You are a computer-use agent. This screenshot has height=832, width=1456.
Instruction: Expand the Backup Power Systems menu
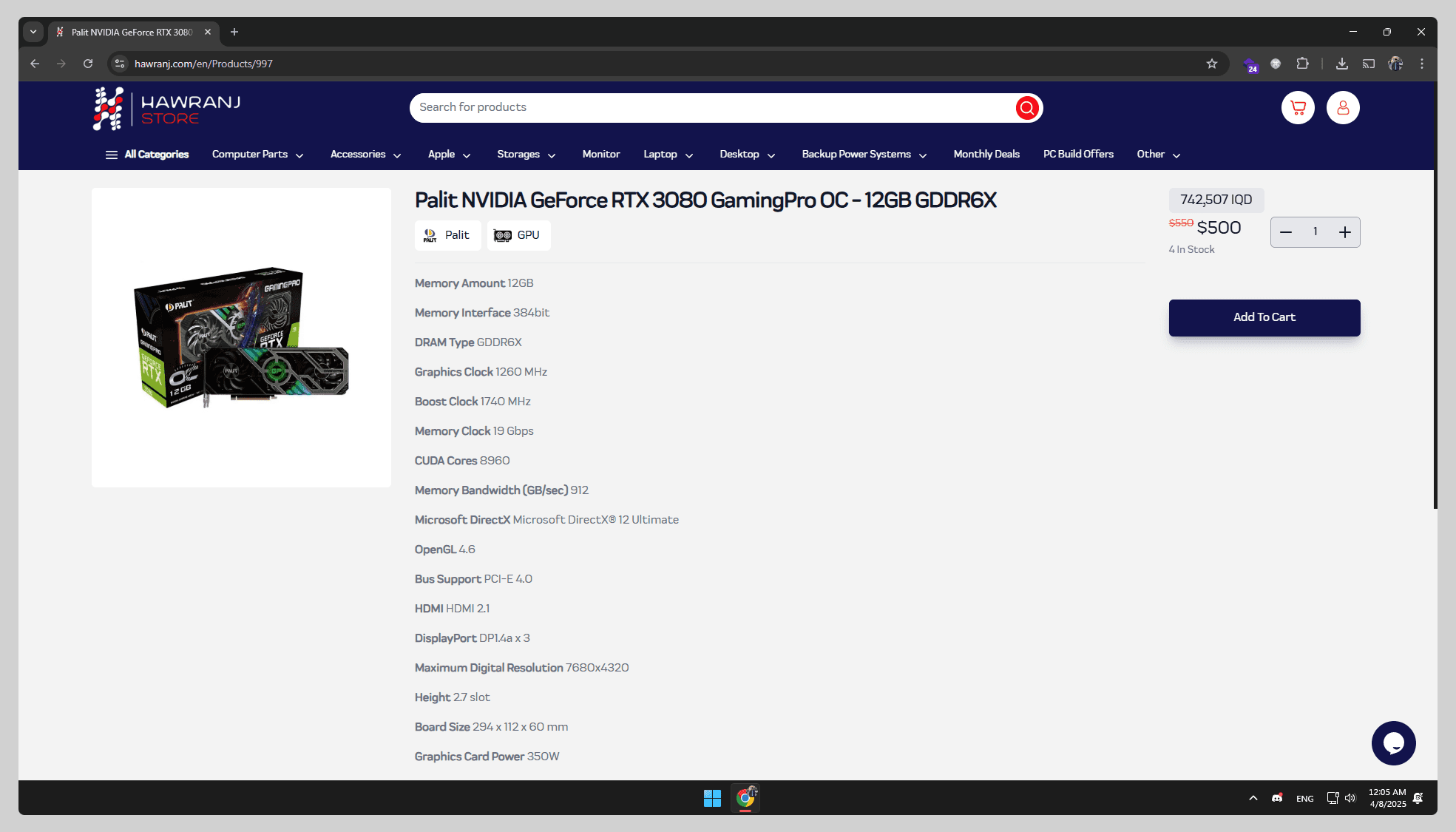864,155
